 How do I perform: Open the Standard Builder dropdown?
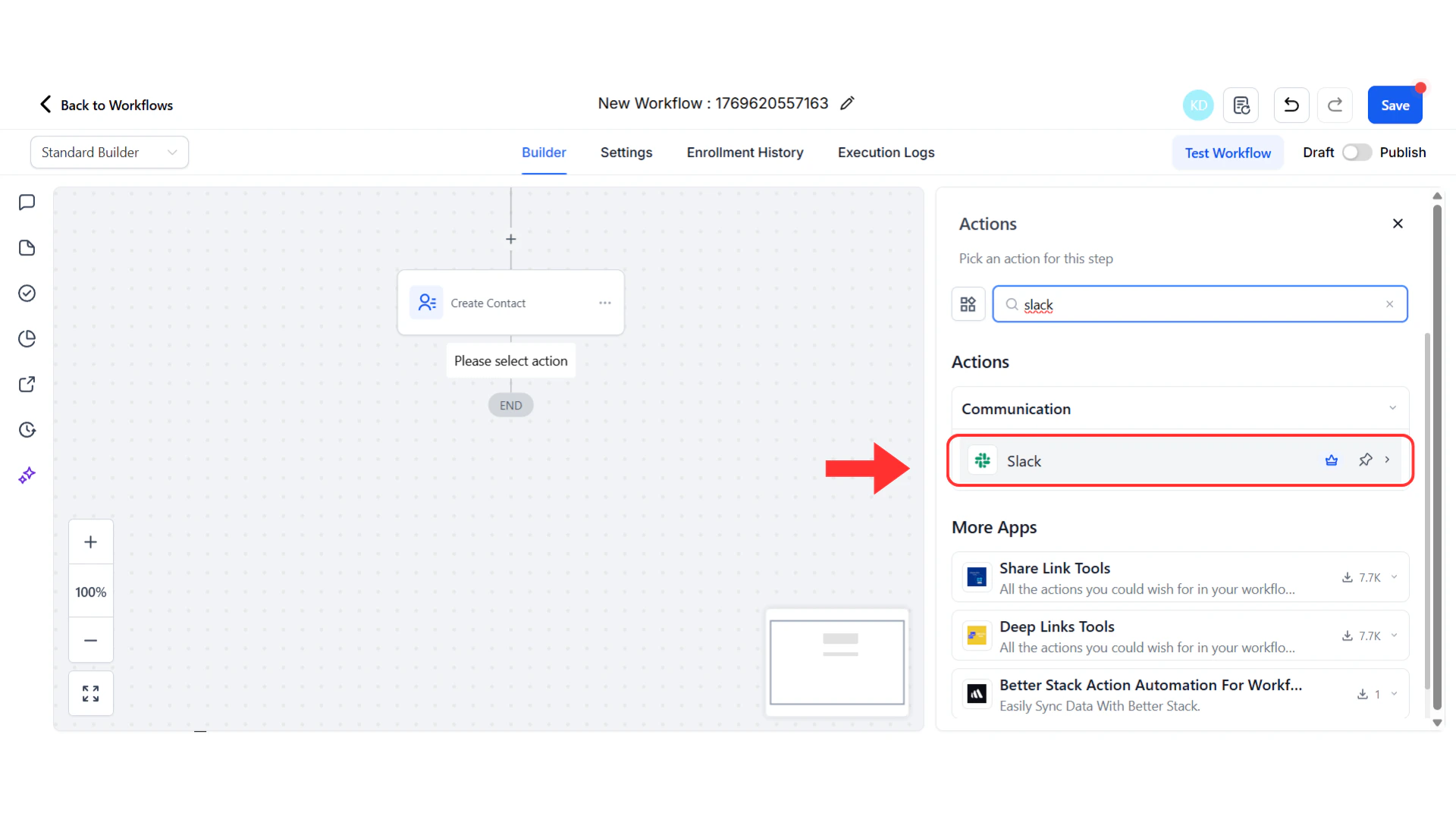(x=109, y=152)
